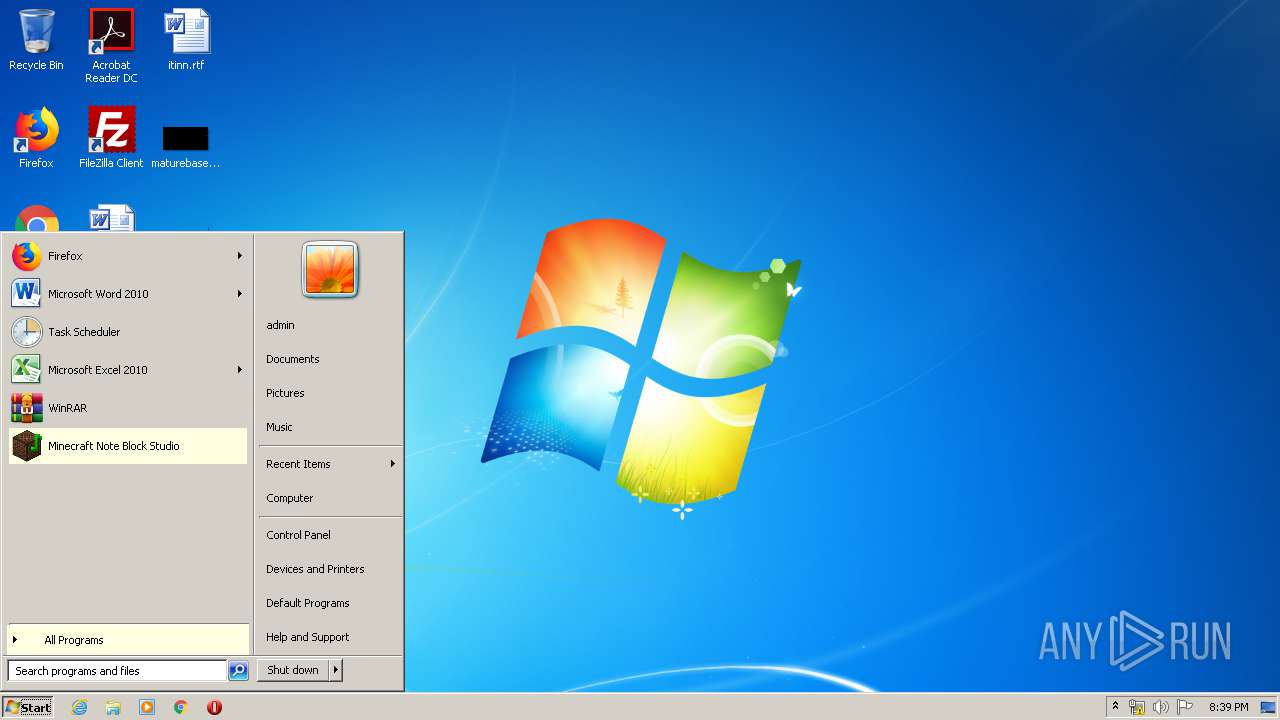
Task: Click the user account flower picture
Action: click(x=330, y=270)
